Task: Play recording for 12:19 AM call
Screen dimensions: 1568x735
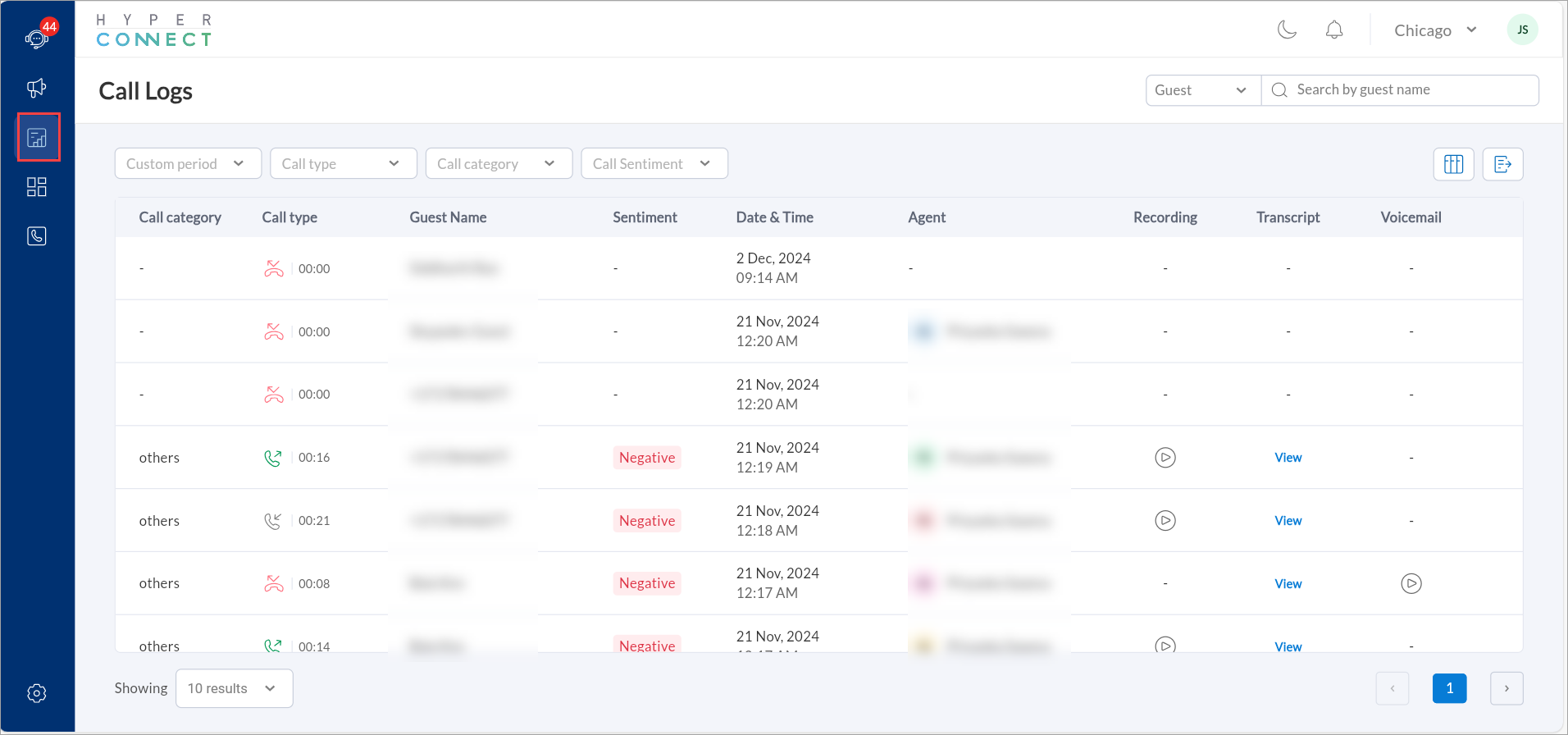Action: [1165, 457]
